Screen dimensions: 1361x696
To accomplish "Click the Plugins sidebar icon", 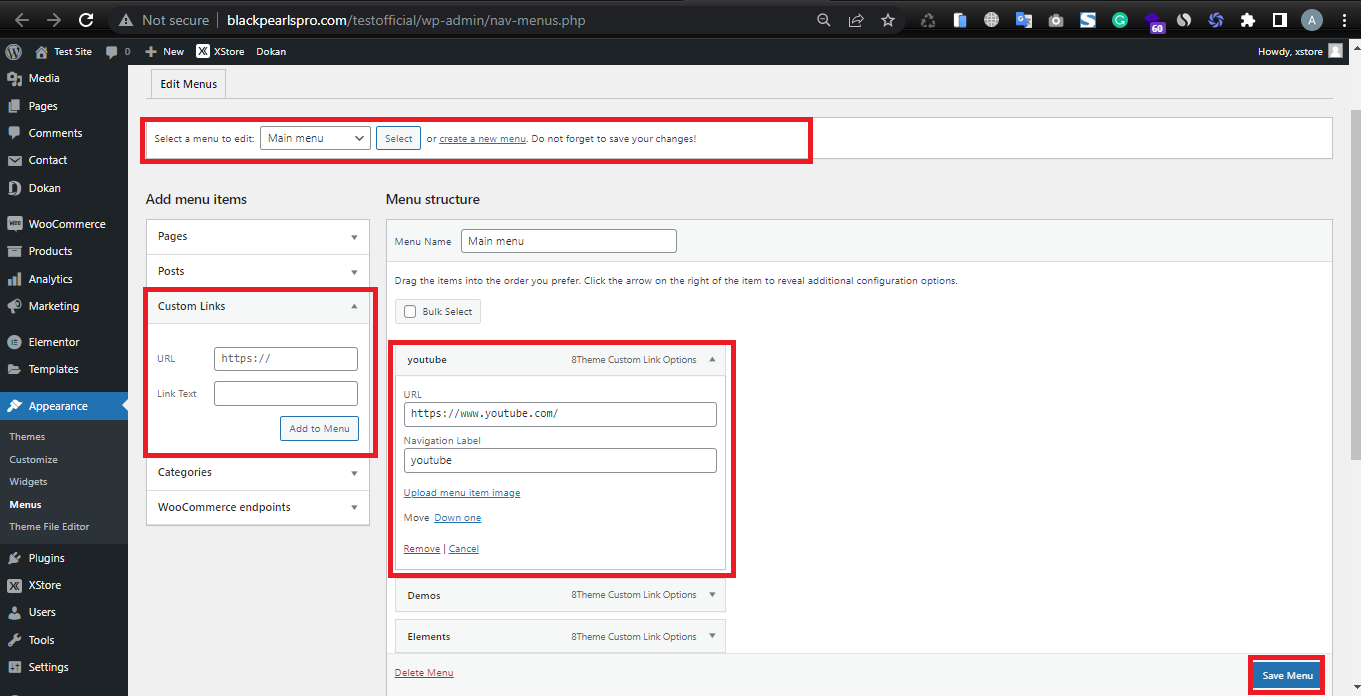I will tap(14, 558).
